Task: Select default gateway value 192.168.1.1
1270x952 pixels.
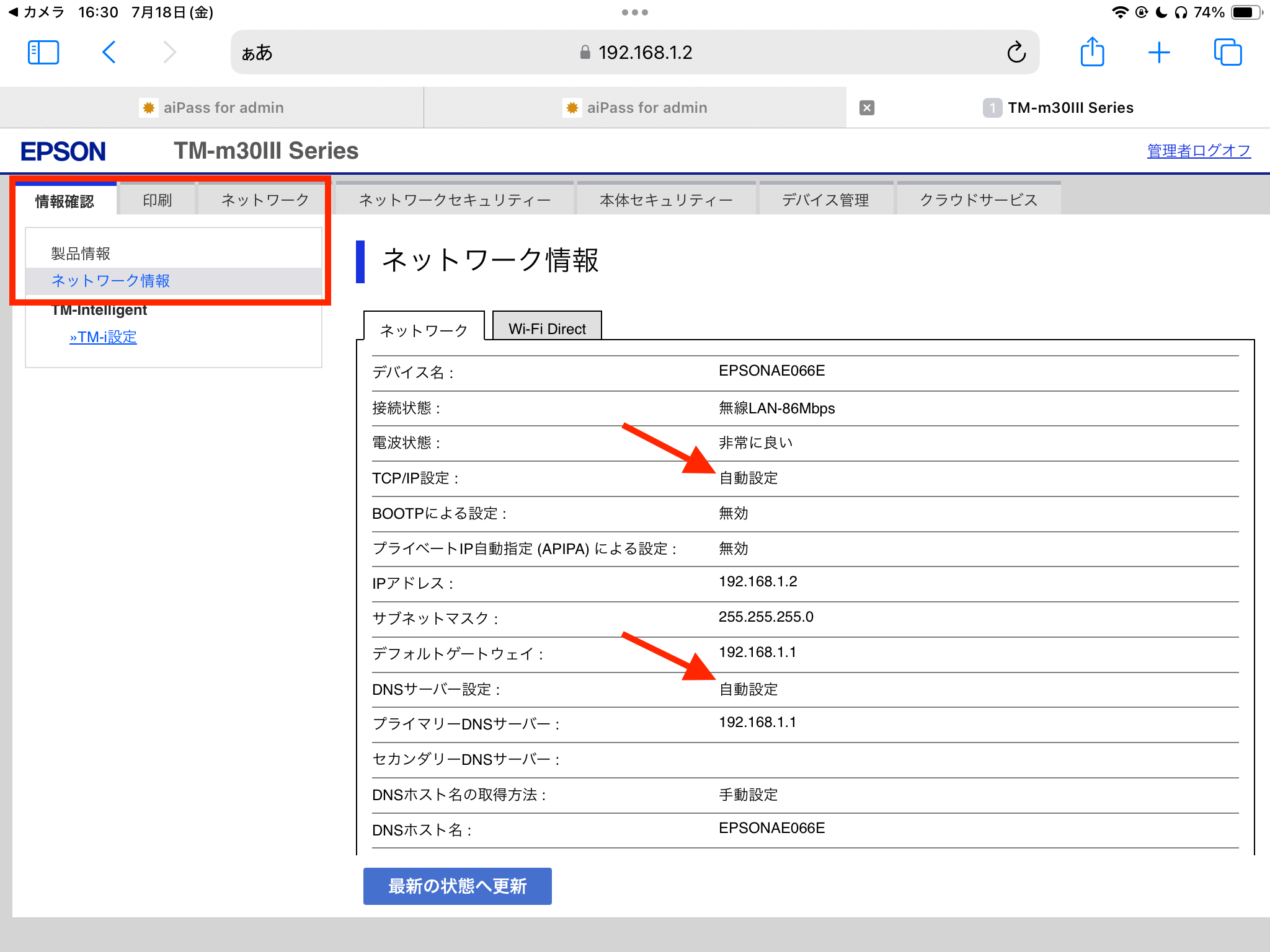Action: point(757,652)
